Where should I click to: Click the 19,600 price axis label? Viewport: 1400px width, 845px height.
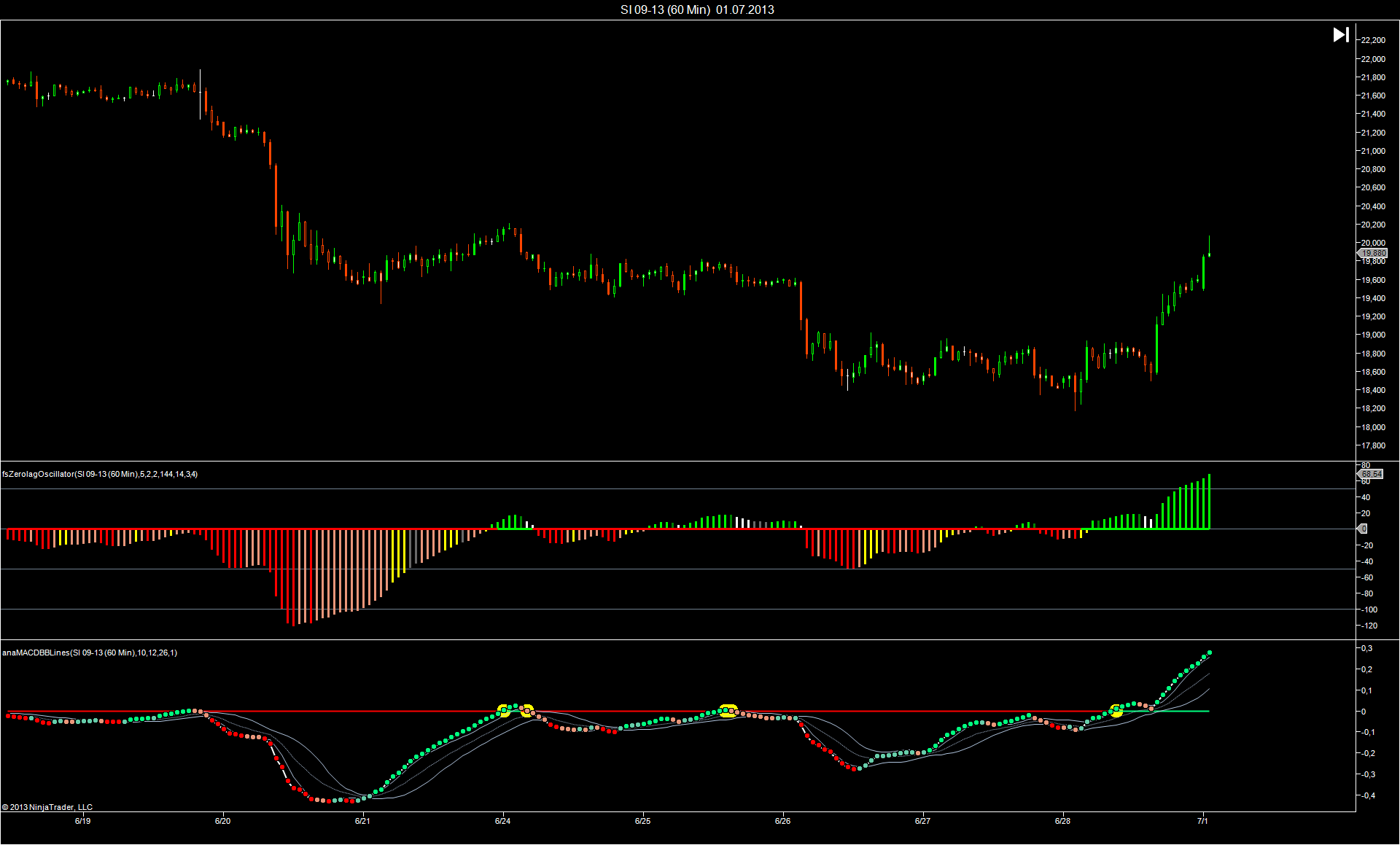click(1373, 280)
